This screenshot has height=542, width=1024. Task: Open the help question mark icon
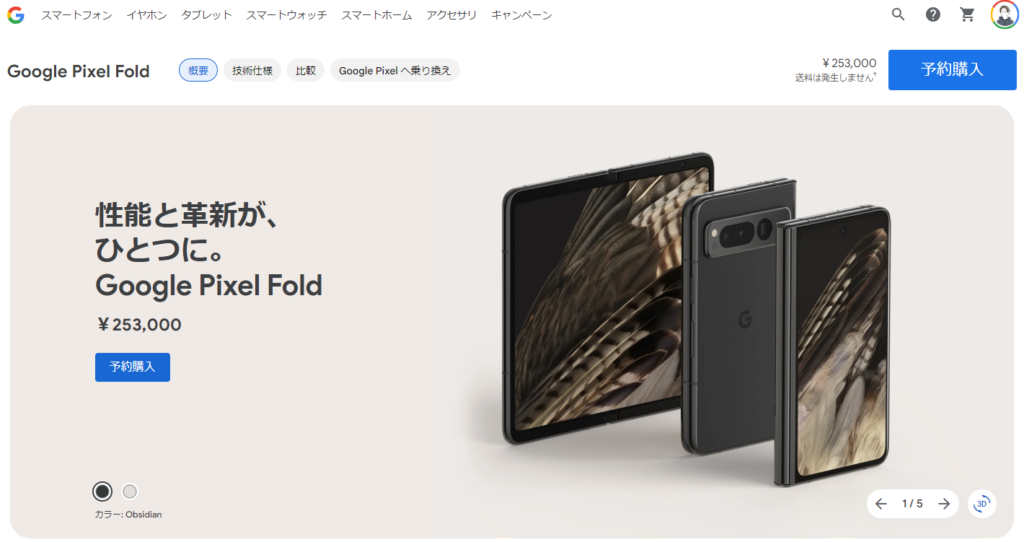(x=933, y=14)
